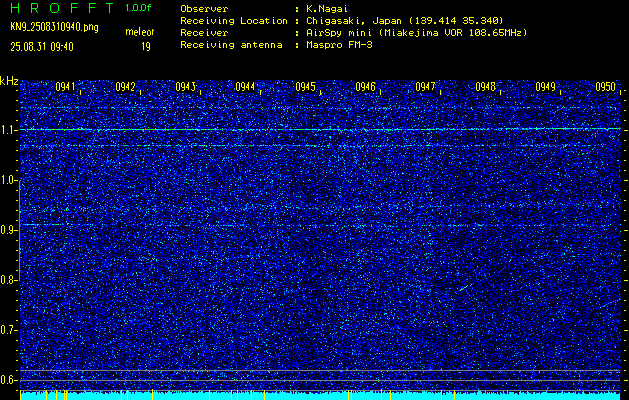Click the Receiving antenna label
This screenshot has width=629, height=400.
[231, 45]
